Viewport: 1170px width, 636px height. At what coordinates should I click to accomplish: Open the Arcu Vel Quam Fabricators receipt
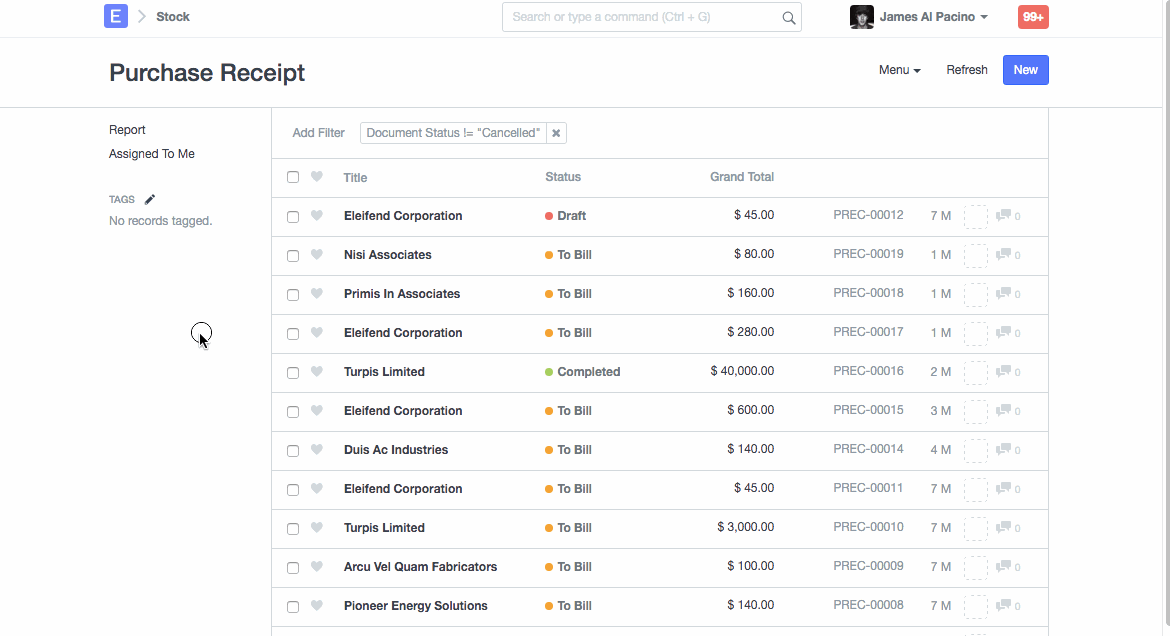coord(420,567)
